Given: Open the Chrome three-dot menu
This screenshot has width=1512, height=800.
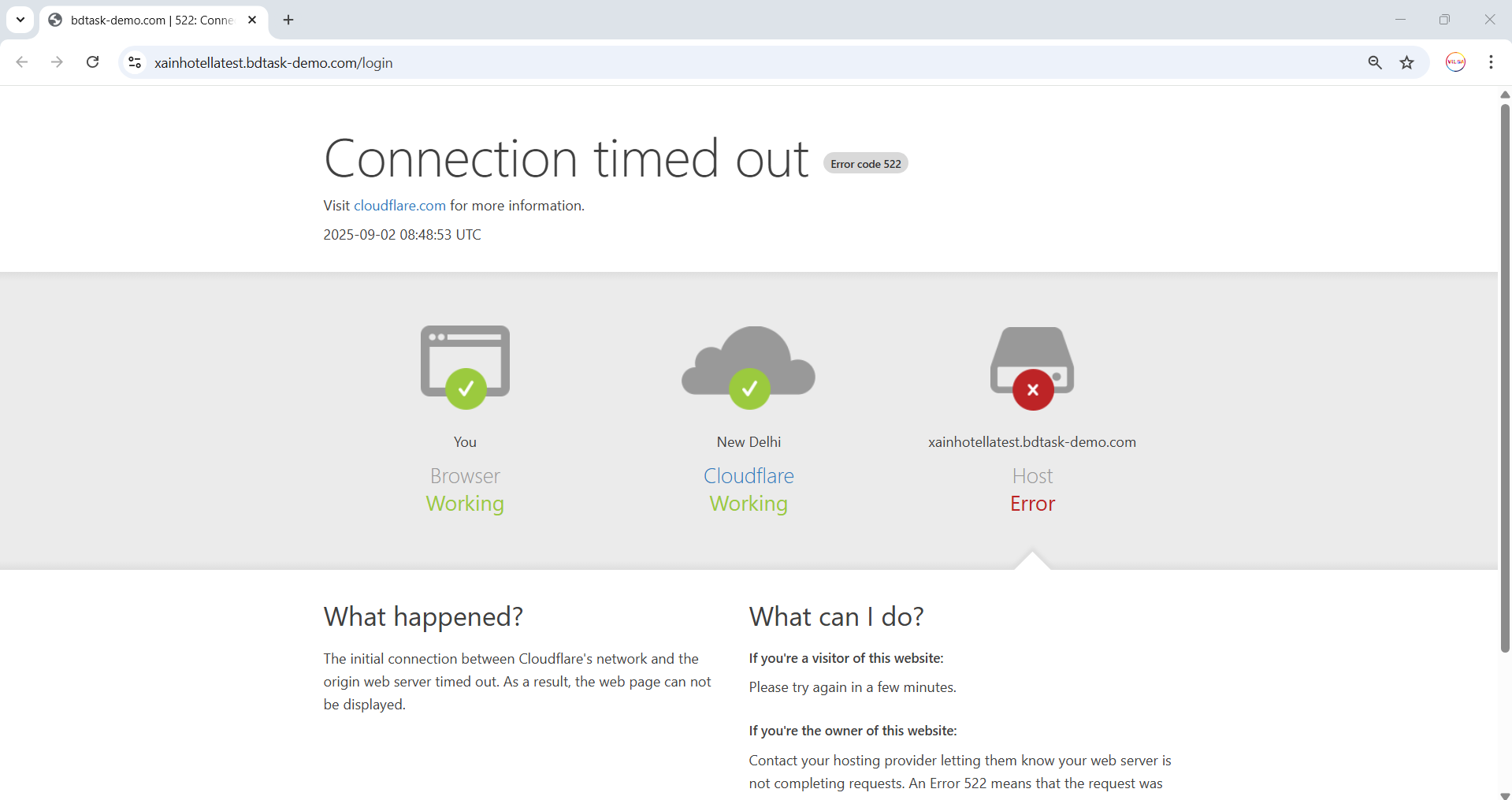Looking at the screenshot, I should [1491, 62].
